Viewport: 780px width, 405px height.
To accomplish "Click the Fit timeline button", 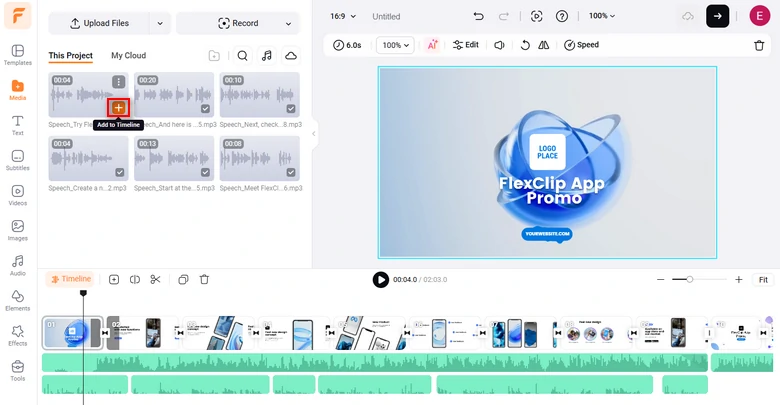I will tap(763, 280).
